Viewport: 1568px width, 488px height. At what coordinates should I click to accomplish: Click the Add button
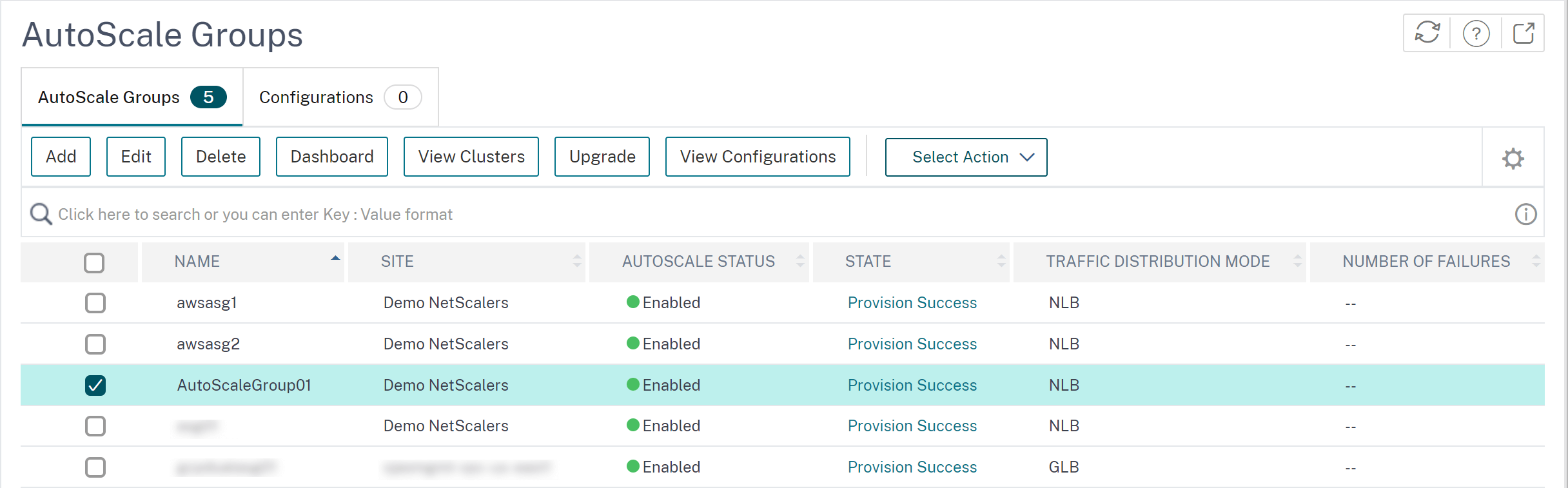click(61, 157)
